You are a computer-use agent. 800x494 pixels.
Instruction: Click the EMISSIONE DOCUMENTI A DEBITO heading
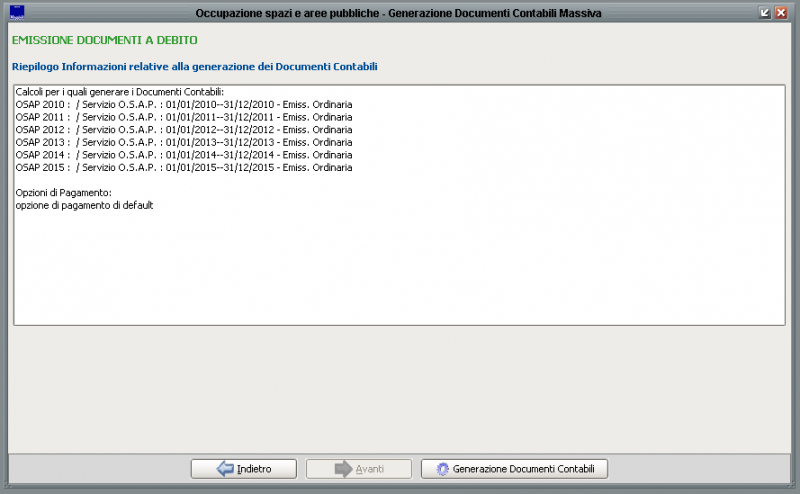pos(105,40)
